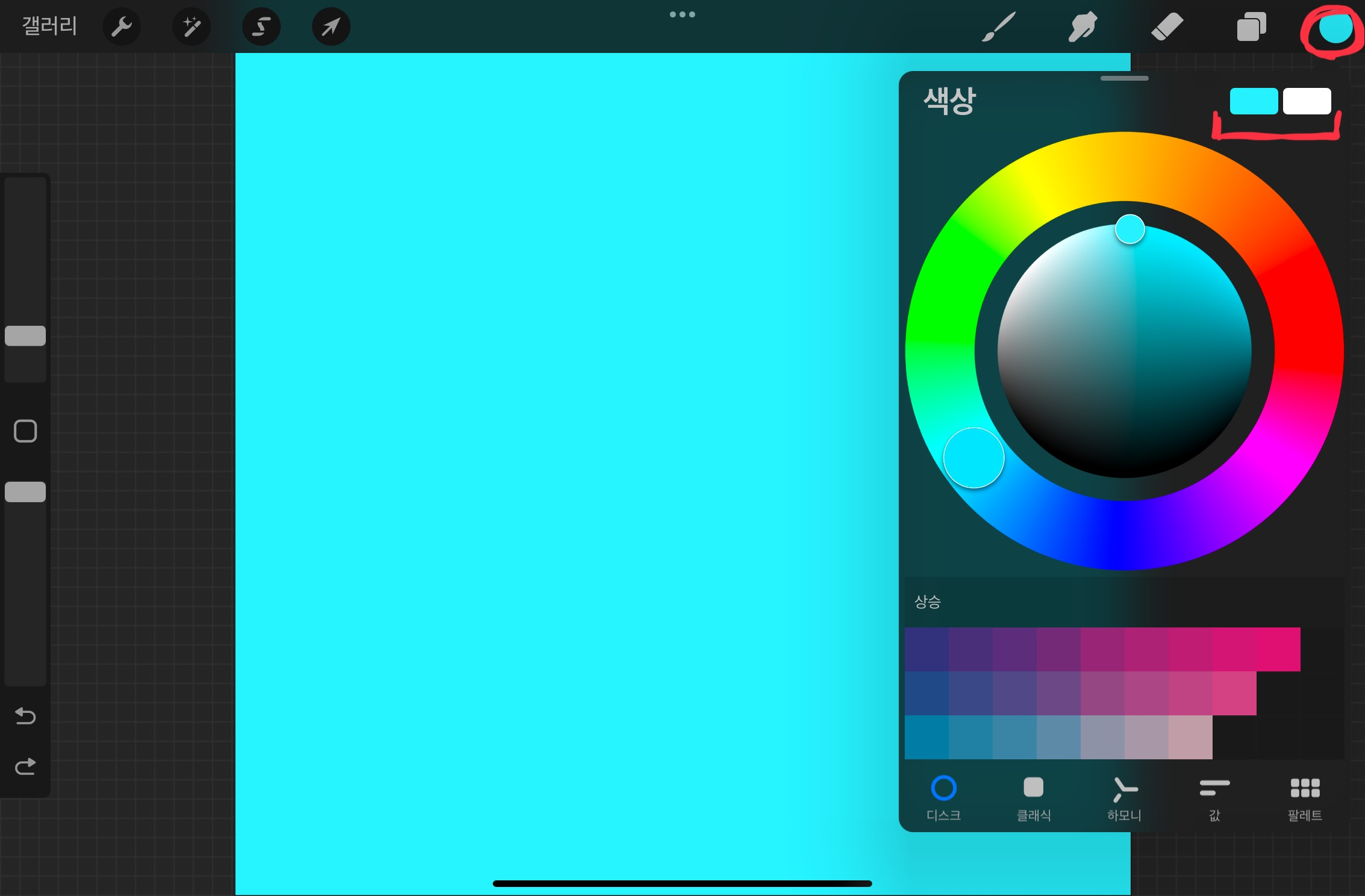Click the large hue handle on ring

973,458
